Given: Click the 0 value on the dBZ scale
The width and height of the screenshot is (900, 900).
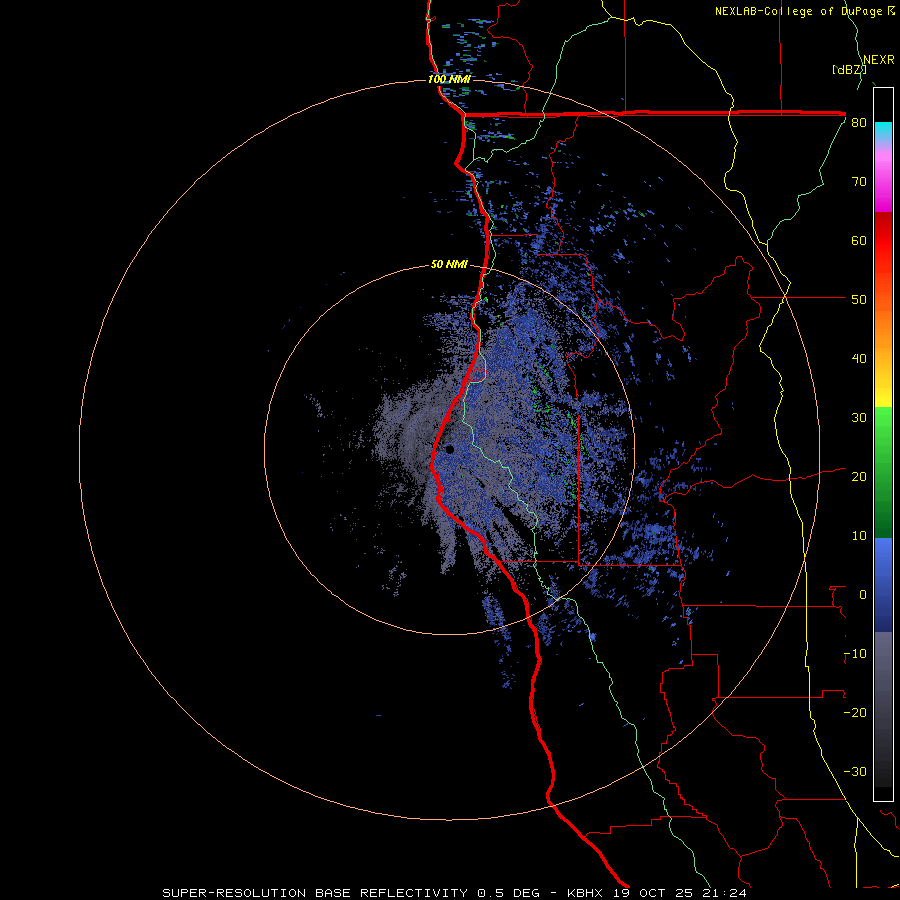Looking at the screenshot, I should [863, 595].
